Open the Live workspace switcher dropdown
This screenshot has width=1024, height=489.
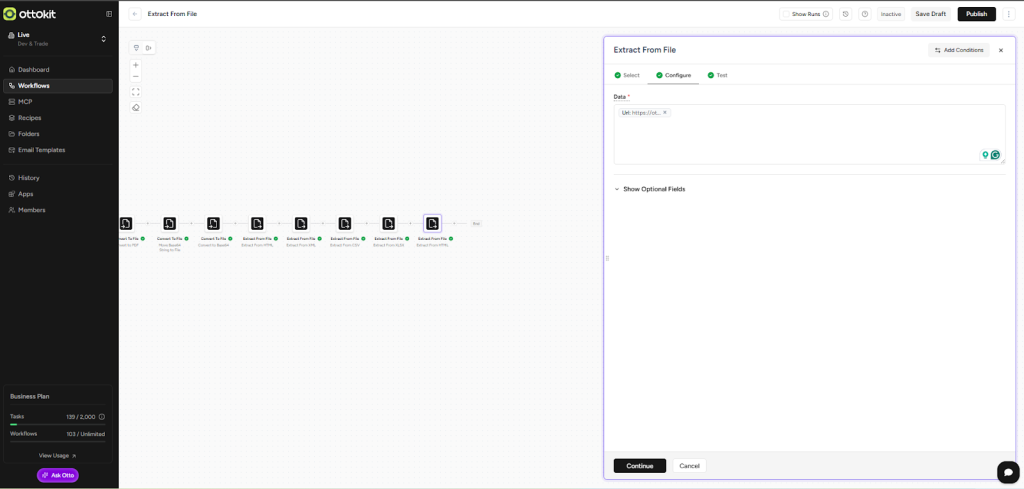click(103, 39)
